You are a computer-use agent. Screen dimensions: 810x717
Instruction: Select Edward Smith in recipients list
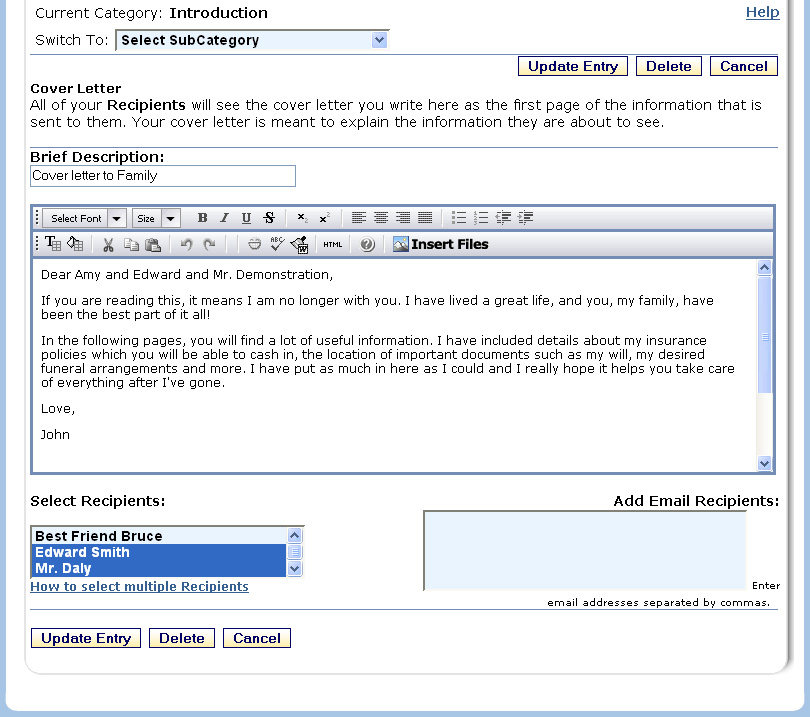pos(159,552)
